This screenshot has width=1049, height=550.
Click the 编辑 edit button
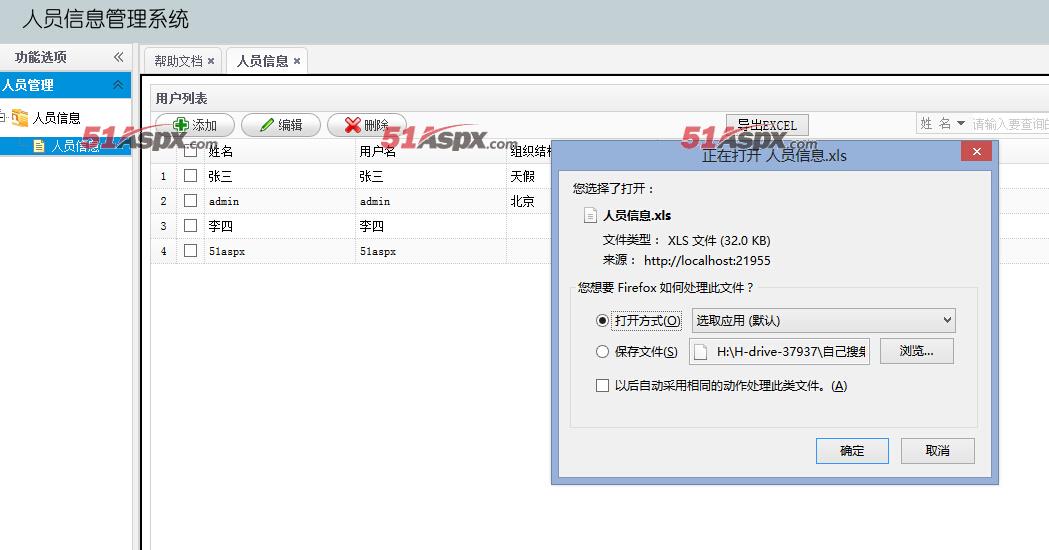(280, 125)
